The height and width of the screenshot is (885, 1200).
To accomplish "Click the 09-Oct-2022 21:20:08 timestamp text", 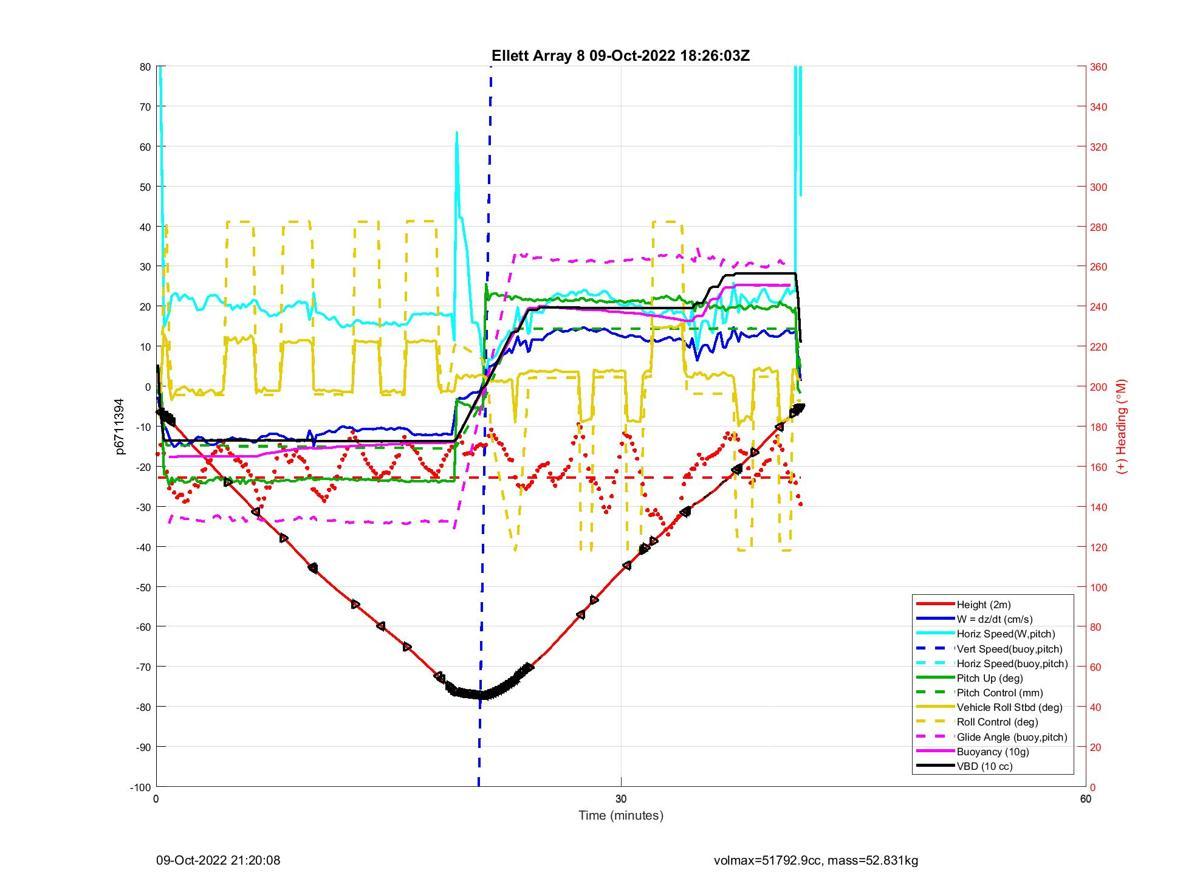I will point(218,860).
